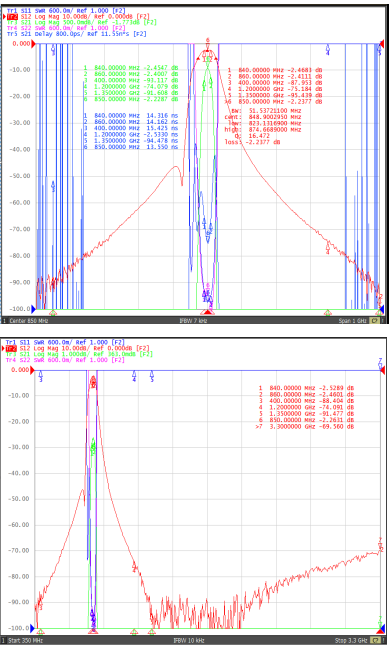Click the Start 350 MHz field in lower status bar
This screenshot has width=392, height=648.
(26, 641)
